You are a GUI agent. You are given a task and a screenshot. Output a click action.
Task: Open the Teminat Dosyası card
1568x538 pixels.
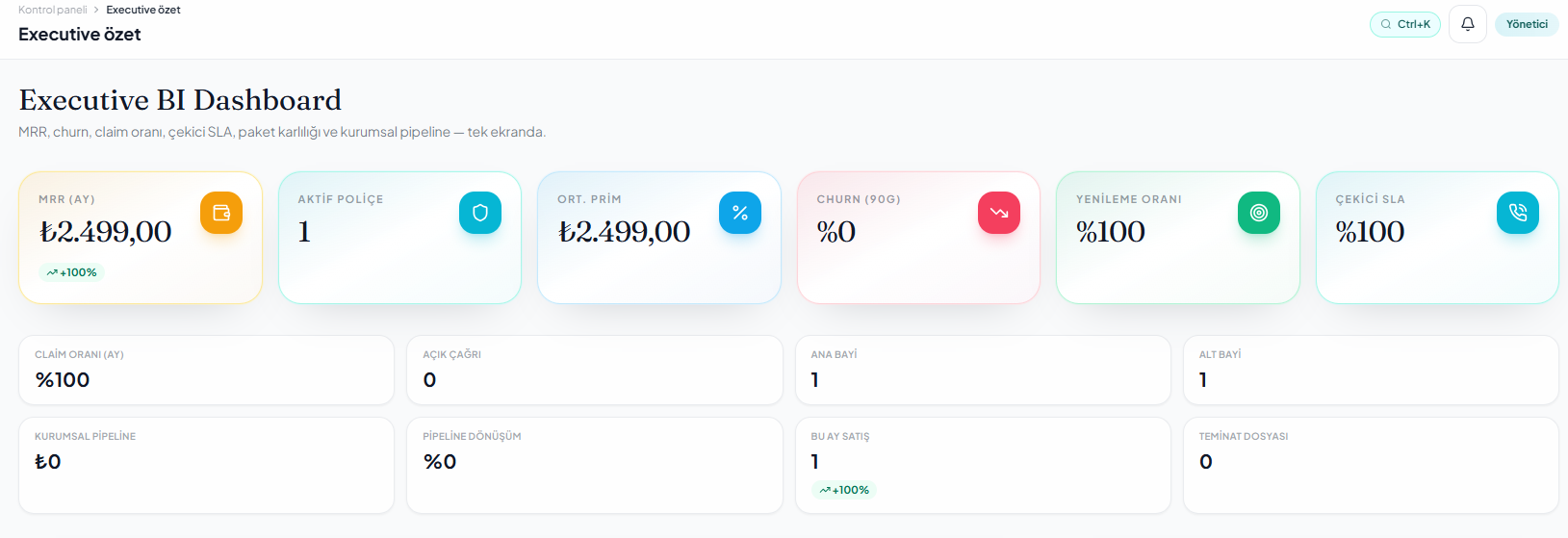point(1371,465)
